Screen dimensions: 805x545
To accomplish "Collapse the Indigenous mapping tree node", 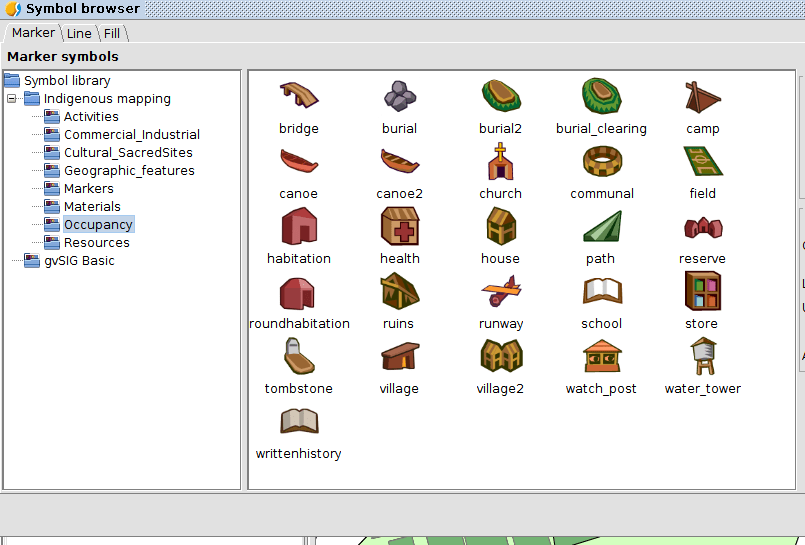I will click(x=12, y=99).
